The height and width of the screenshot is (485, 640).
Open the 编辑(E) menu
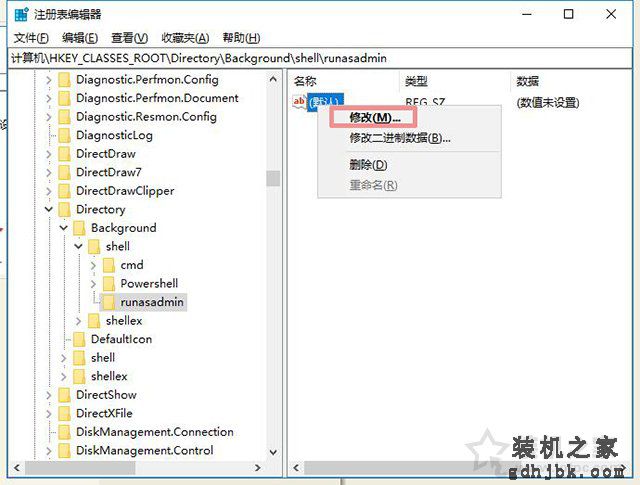pos(80,38)
